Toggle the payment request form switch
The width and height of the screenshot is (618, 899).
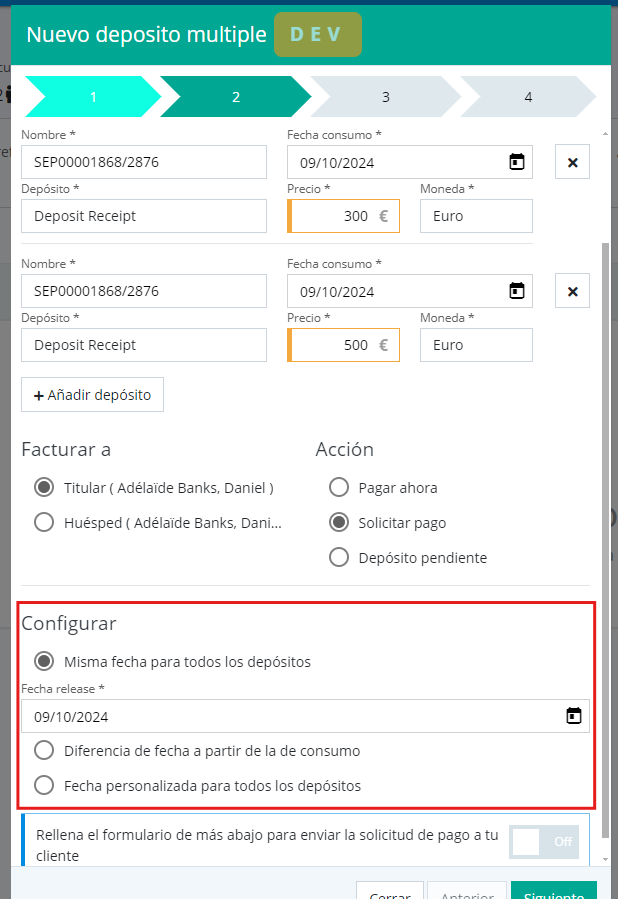pos(545,842)
